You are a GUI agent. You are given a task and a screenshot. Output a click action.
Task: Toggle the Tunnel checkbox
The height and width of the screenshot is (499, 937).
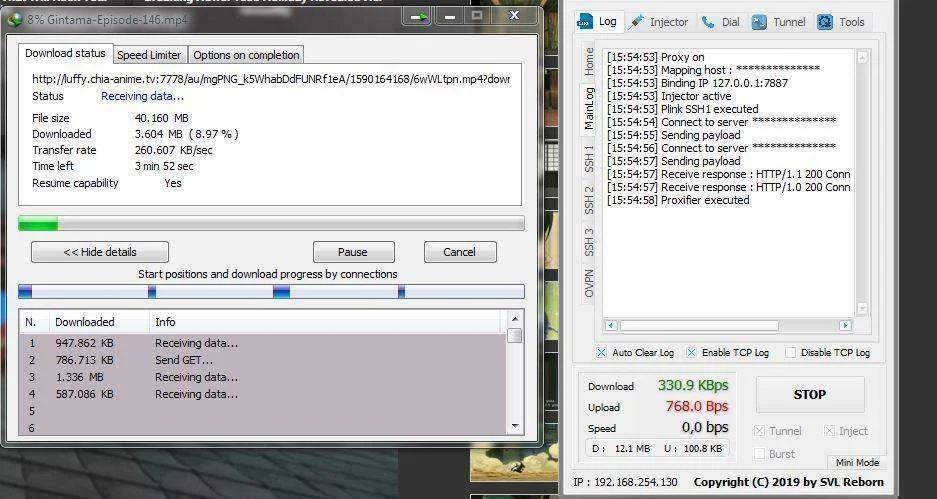760,431
